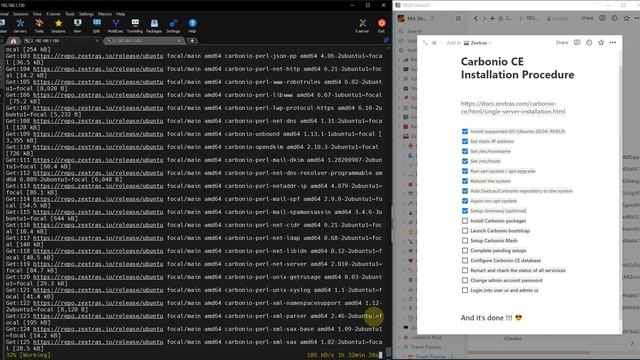Launch the MultiExec tool
The image size is (640, 360).
tap(116, 26)
